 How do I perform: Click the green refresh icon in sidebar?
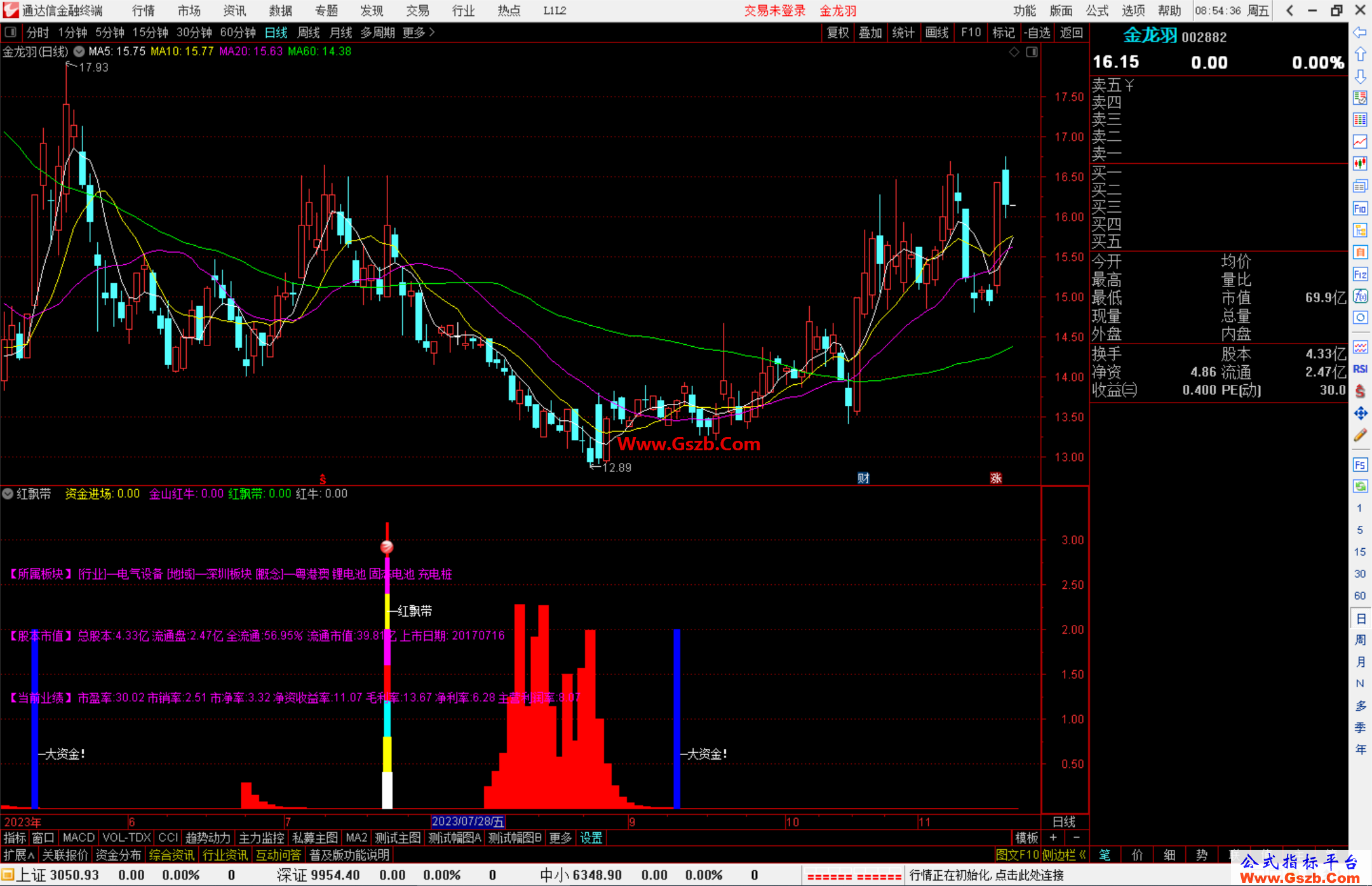click(1360, 487)
